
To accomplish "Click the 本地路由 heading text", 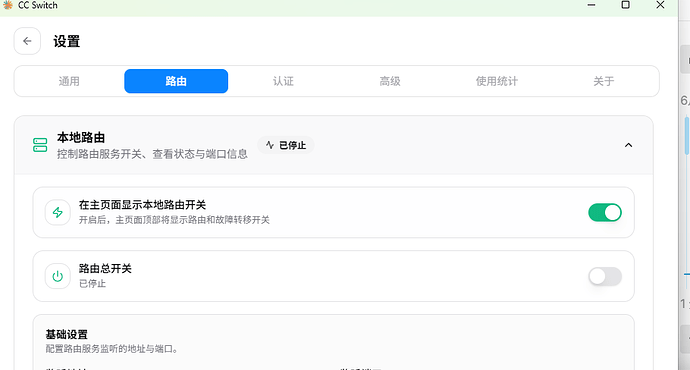I will (x=81, y=138).
